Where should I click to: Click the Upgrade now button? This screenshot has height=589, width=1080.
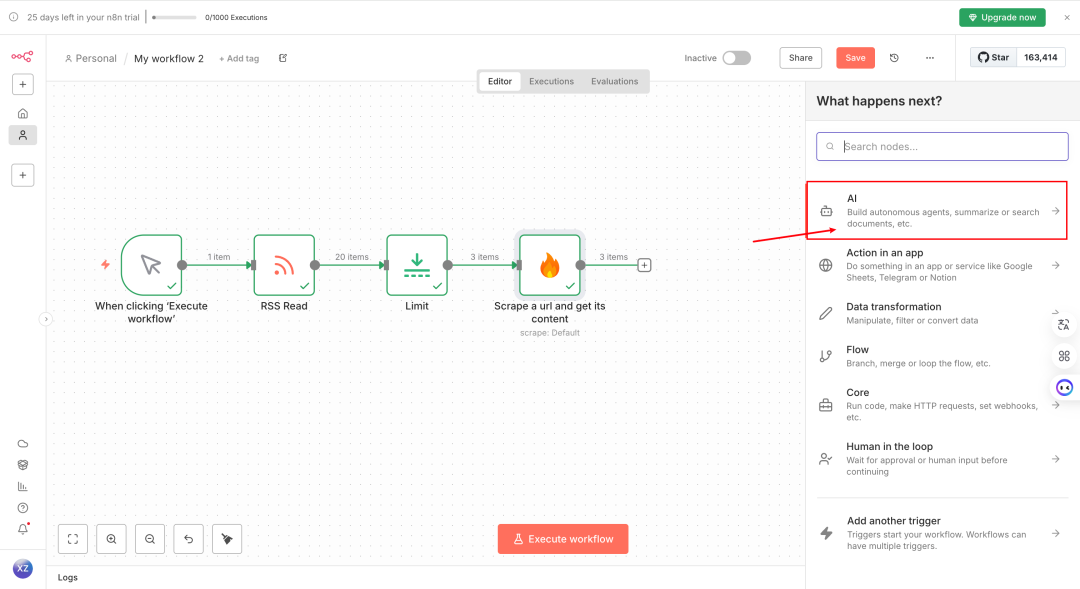1002,17
